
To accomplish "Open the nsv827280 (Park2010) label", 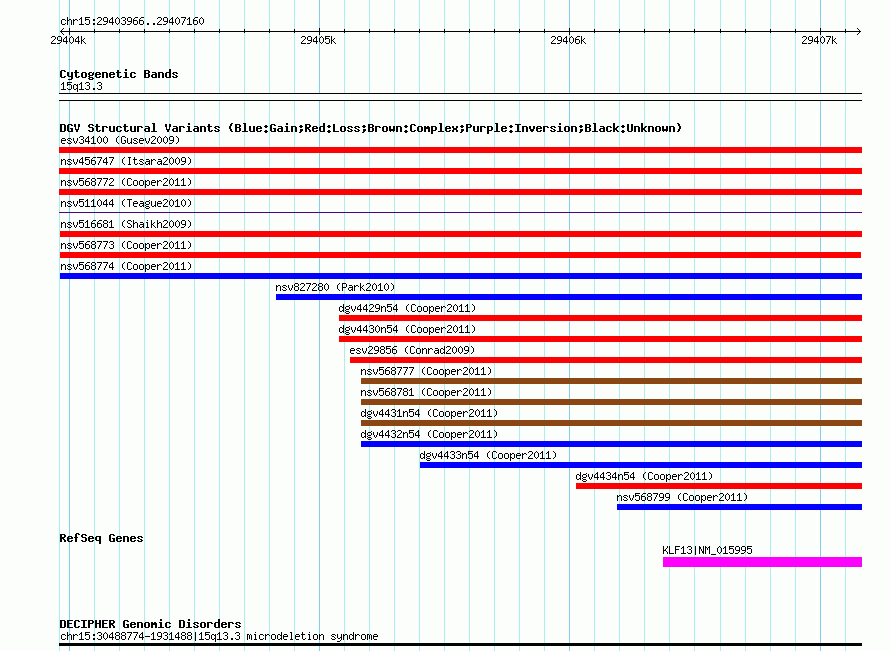I will coord(335,287).
